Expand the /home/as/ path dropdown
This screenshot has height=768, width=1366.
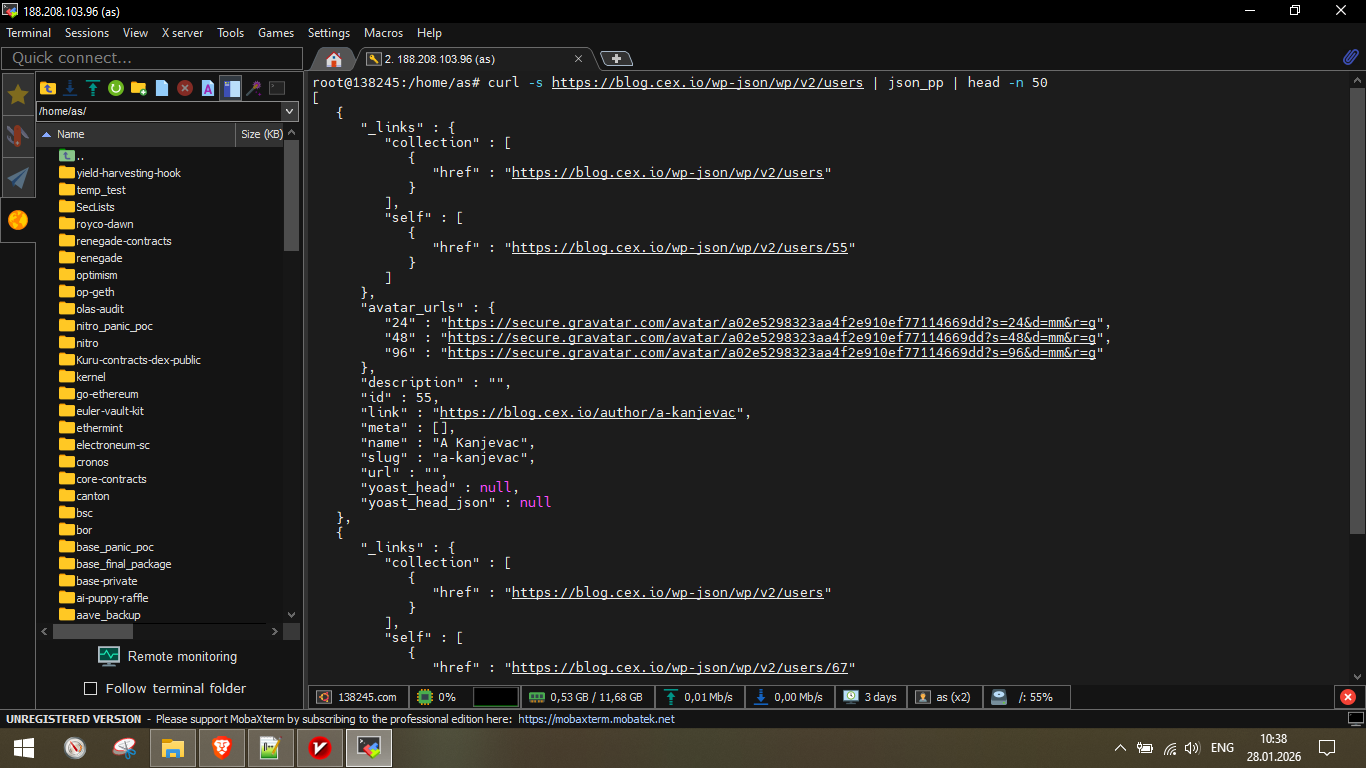pyautogui.click(x=290, y=111)
